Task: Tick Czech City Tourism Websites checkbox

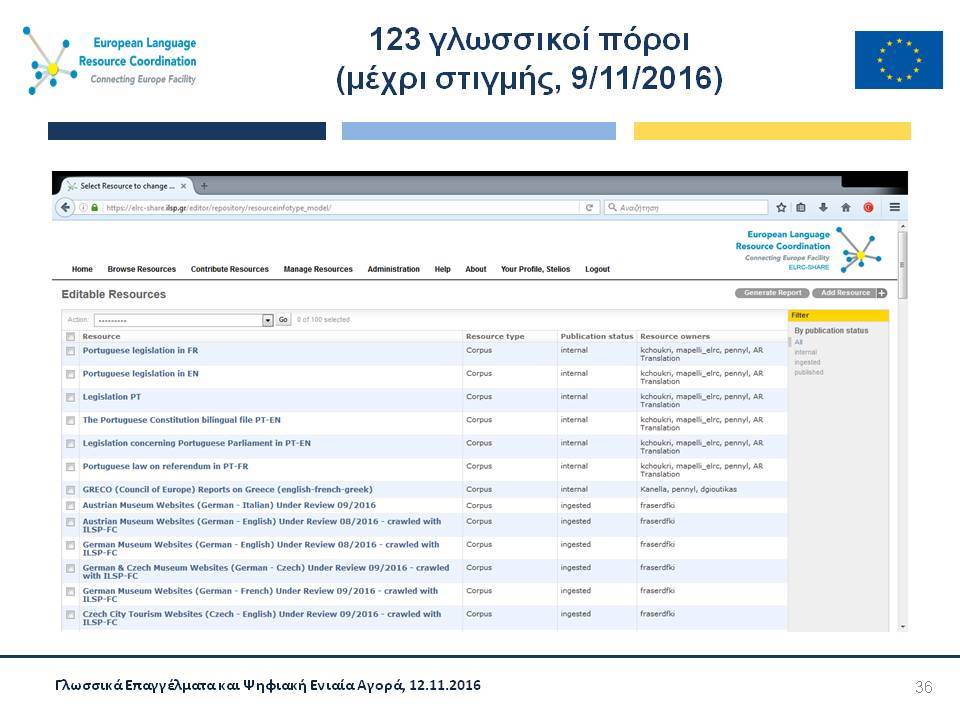Action: (70, 615)
